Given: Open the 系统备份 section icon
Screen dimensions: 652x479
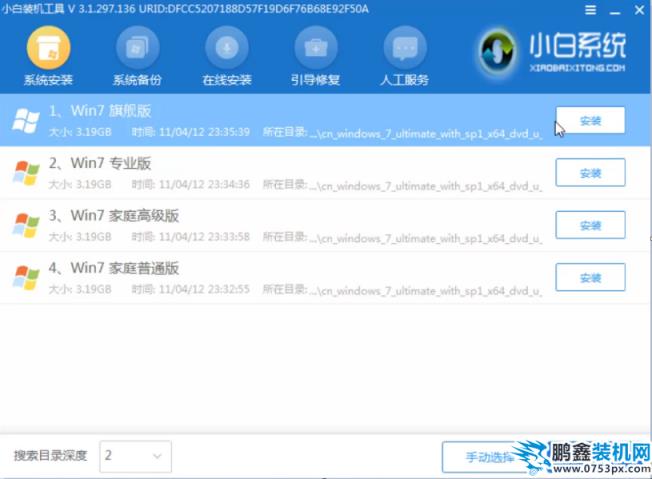Looking at the screenshot, I should point(138,47).
